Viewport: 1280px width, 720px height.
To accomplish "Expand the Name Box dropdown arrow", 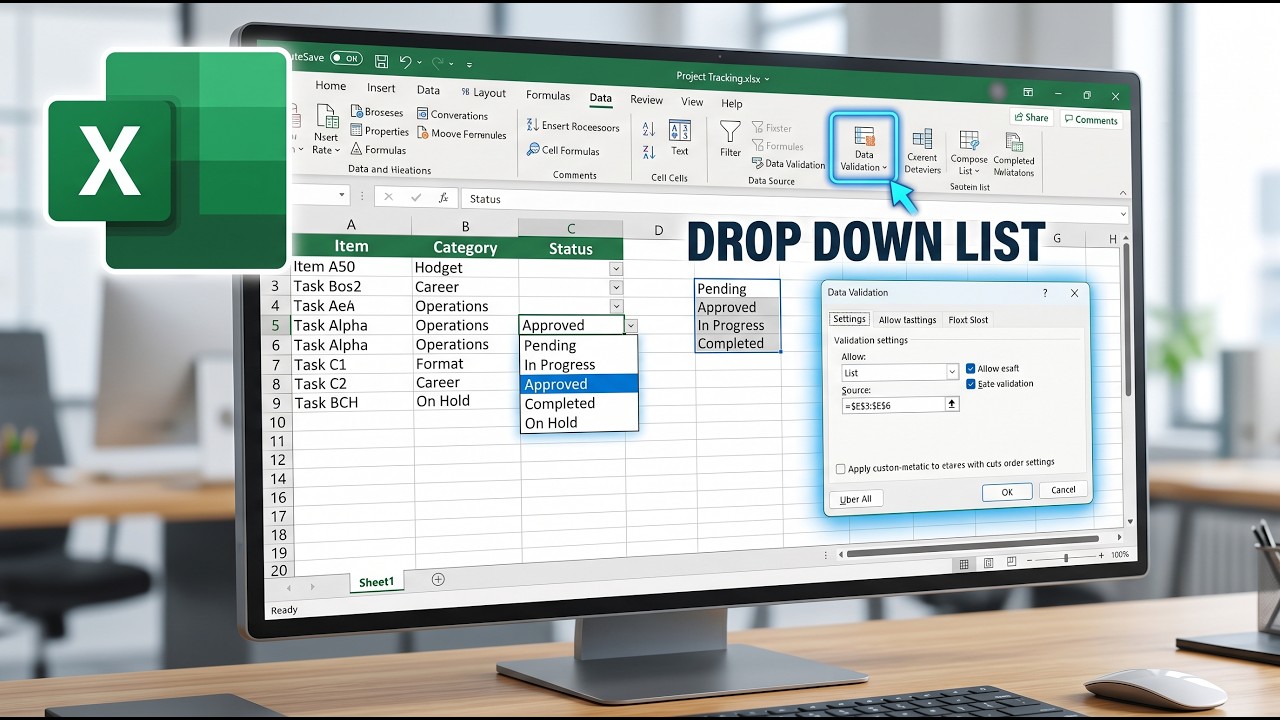I will pos(342,196).
